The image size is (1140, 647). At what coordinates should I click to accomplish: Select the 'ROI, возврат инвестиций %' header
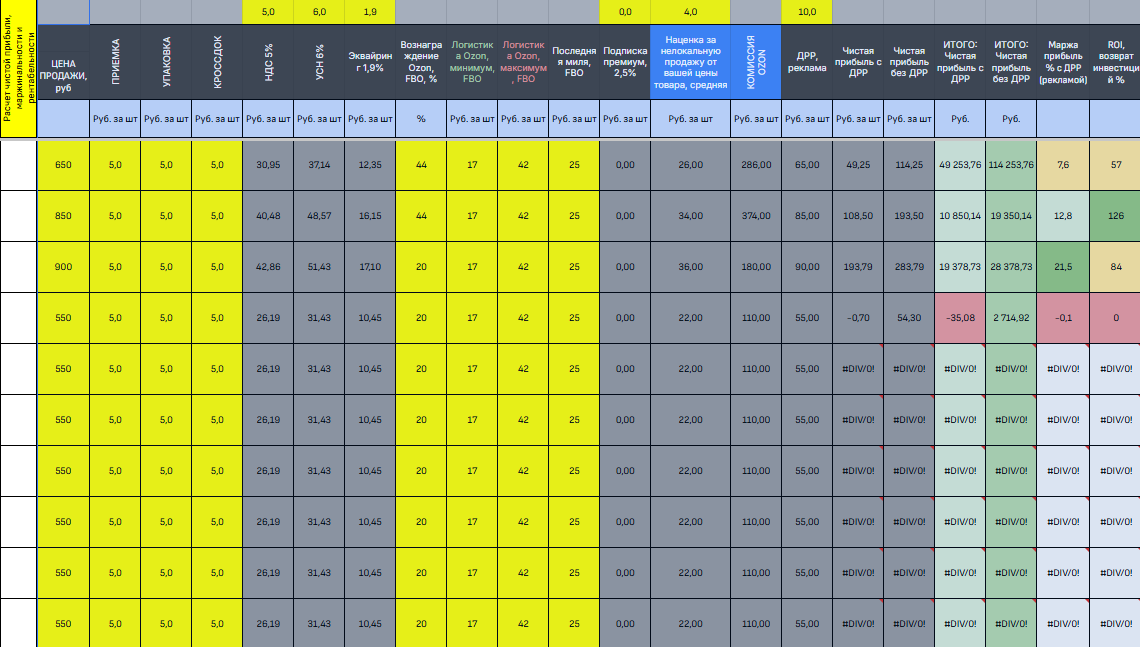pos(1114,61)
